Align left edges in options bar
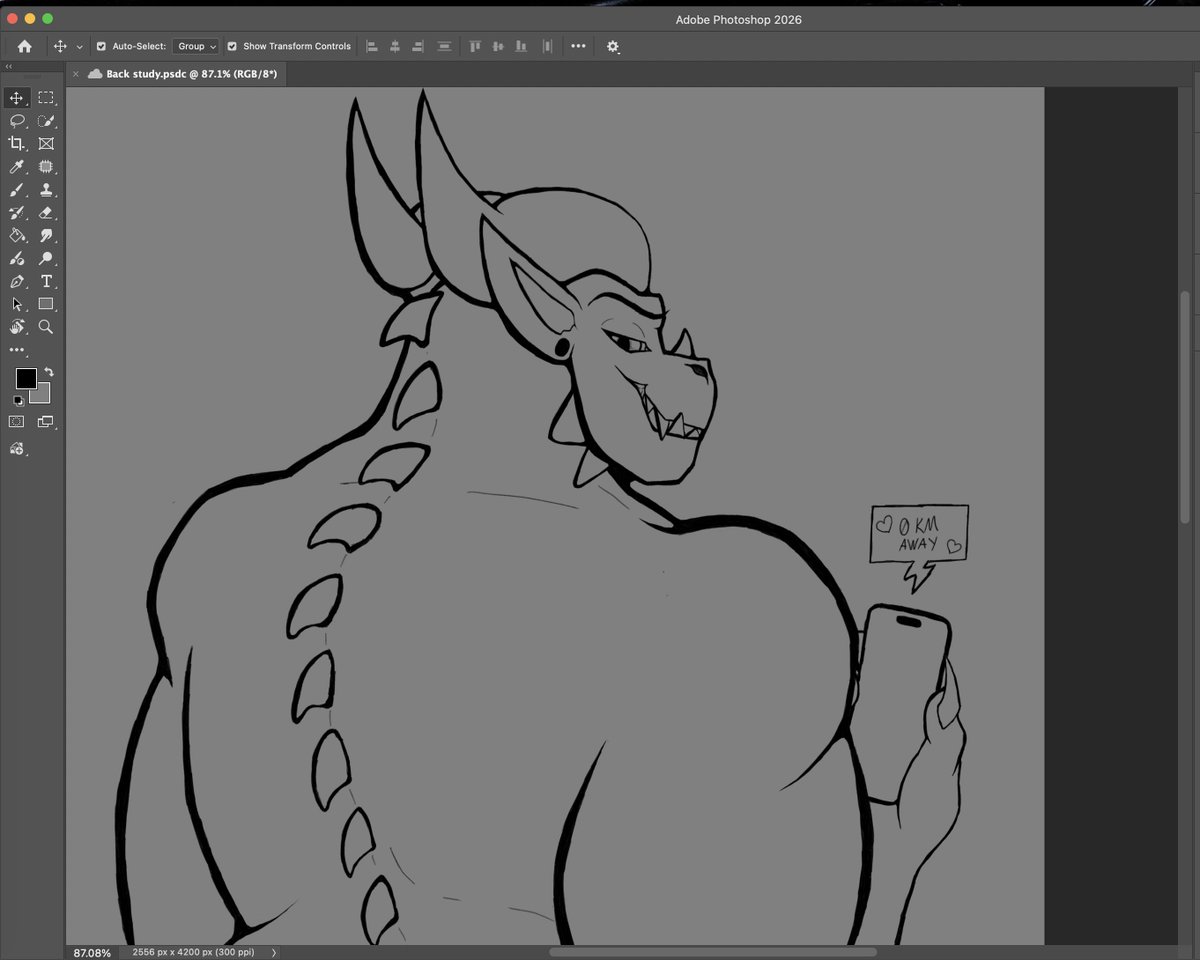Image resolution: width=1200 pixels, height=960 pixels. [372, 46]
